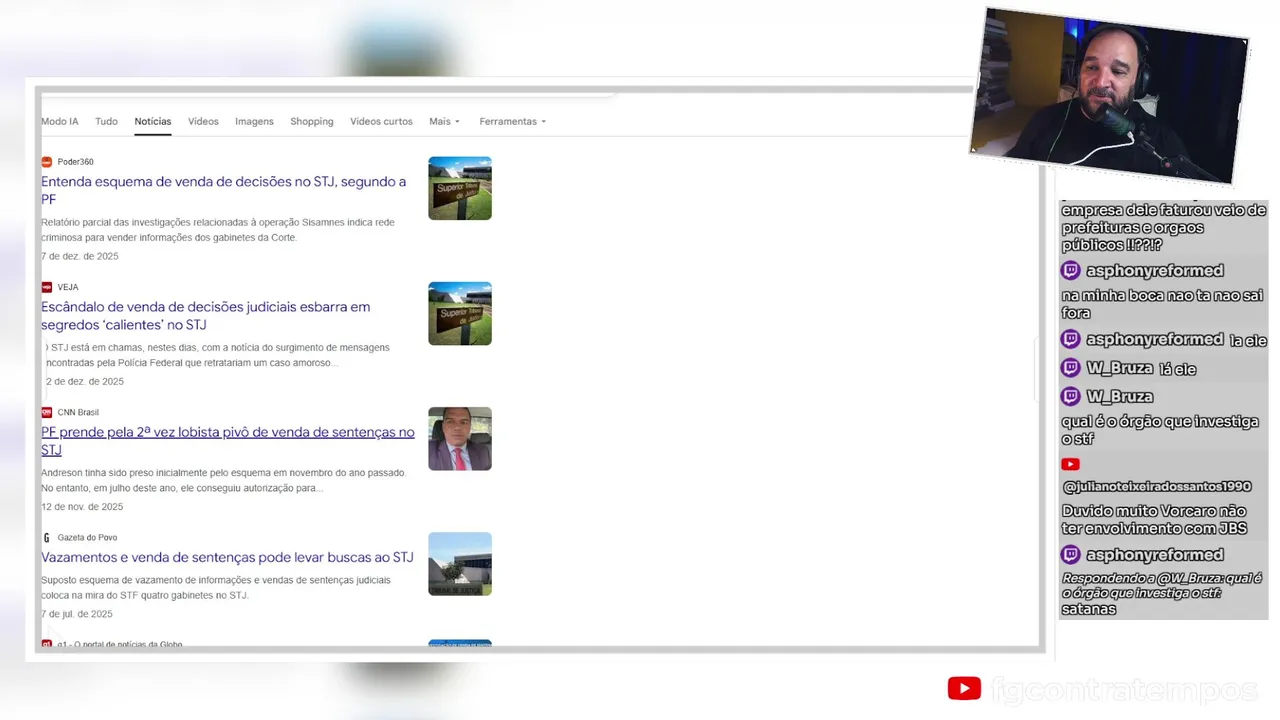Screen dimensions: 1280x720
Task: Click the VEJA source favicon
Action: click(x=46, y=287)
